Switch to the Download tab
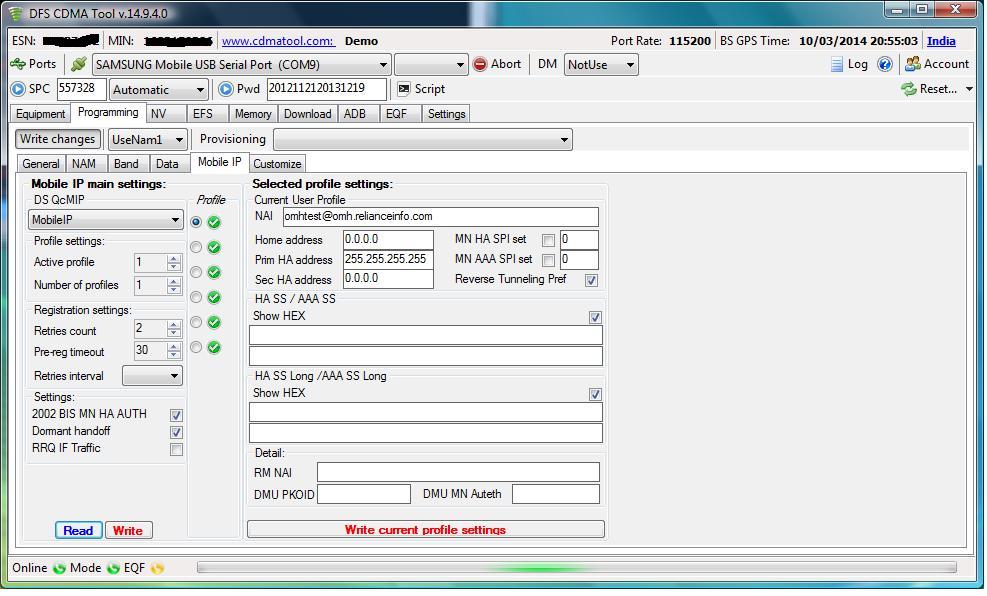This screenshot has width=987, height=596. (x=307, y=114)
